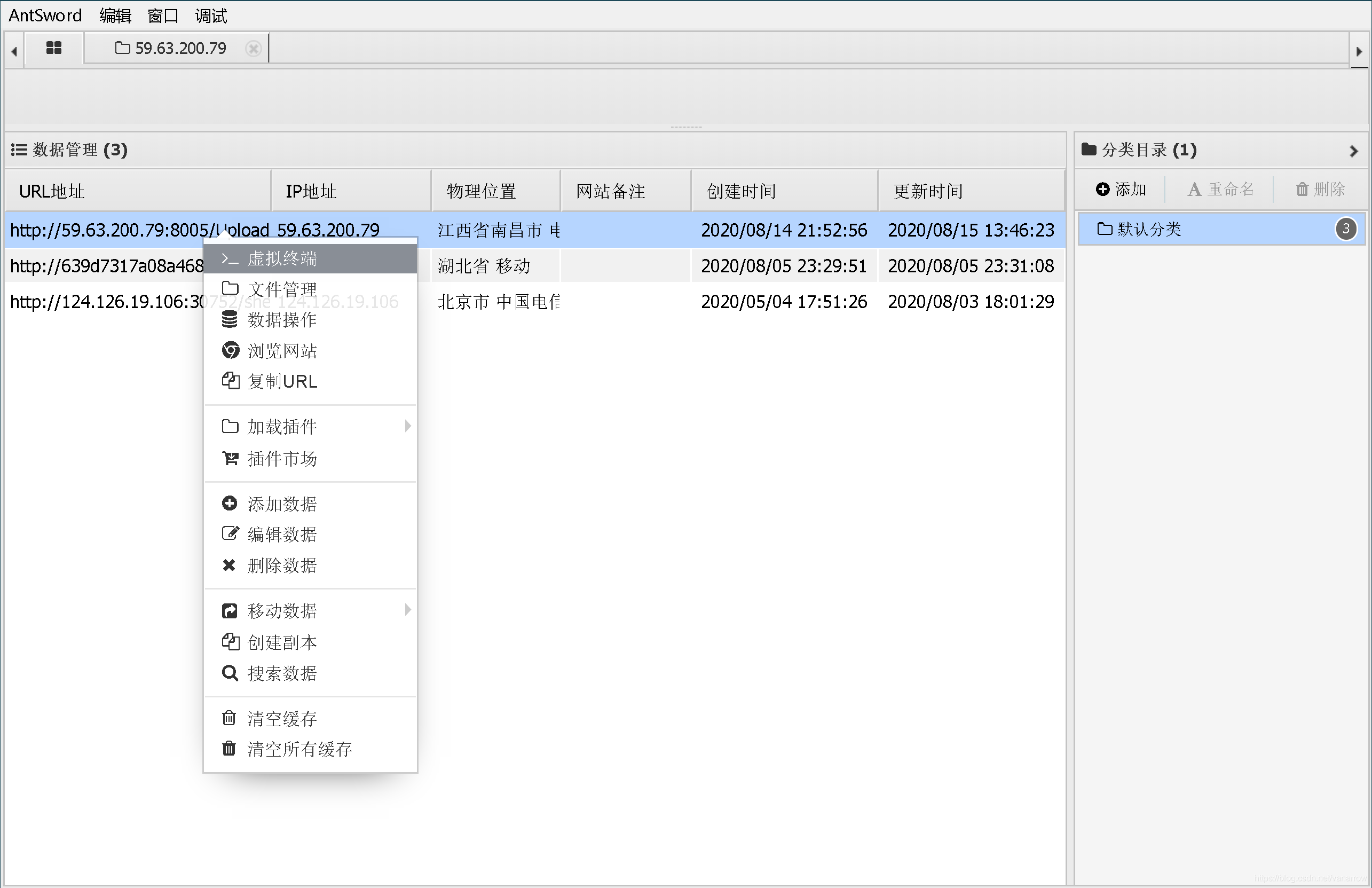1372x888 pixels.
Task: Click the database icon beside 数据操作
Action: click(x=230, y=319)
